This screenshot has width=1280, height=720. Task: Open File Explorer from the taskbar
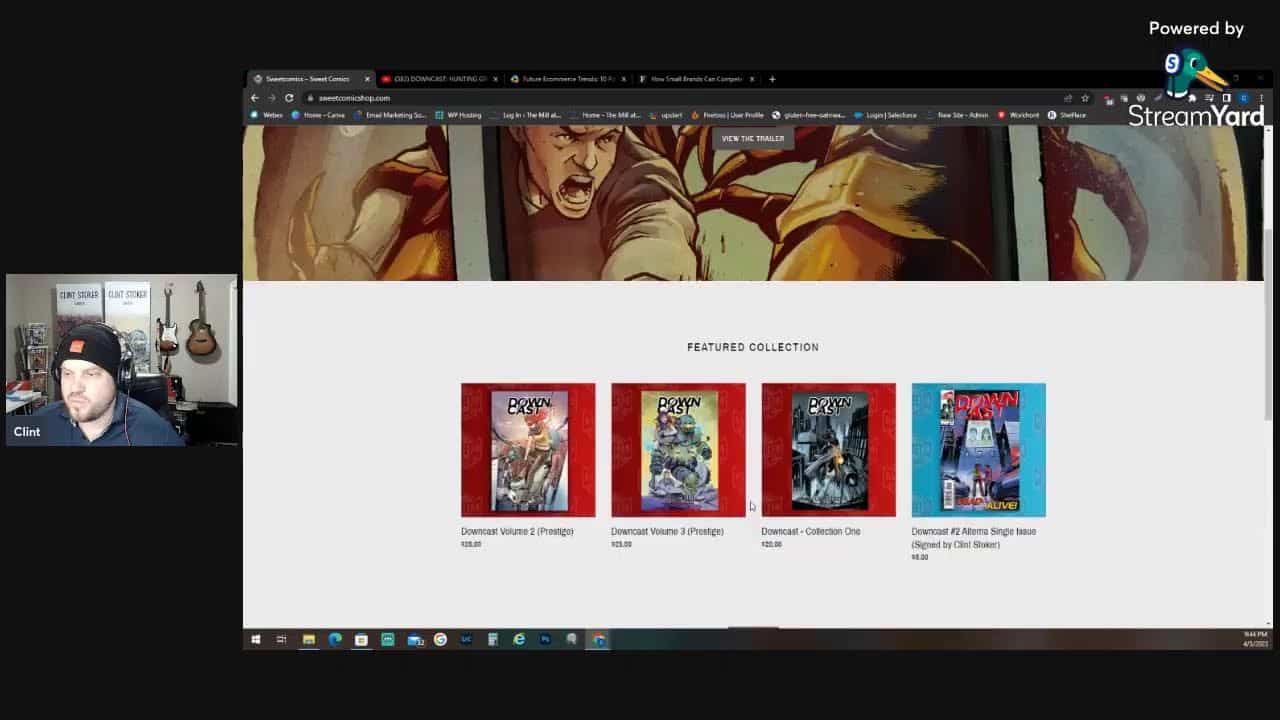[309, 640]
